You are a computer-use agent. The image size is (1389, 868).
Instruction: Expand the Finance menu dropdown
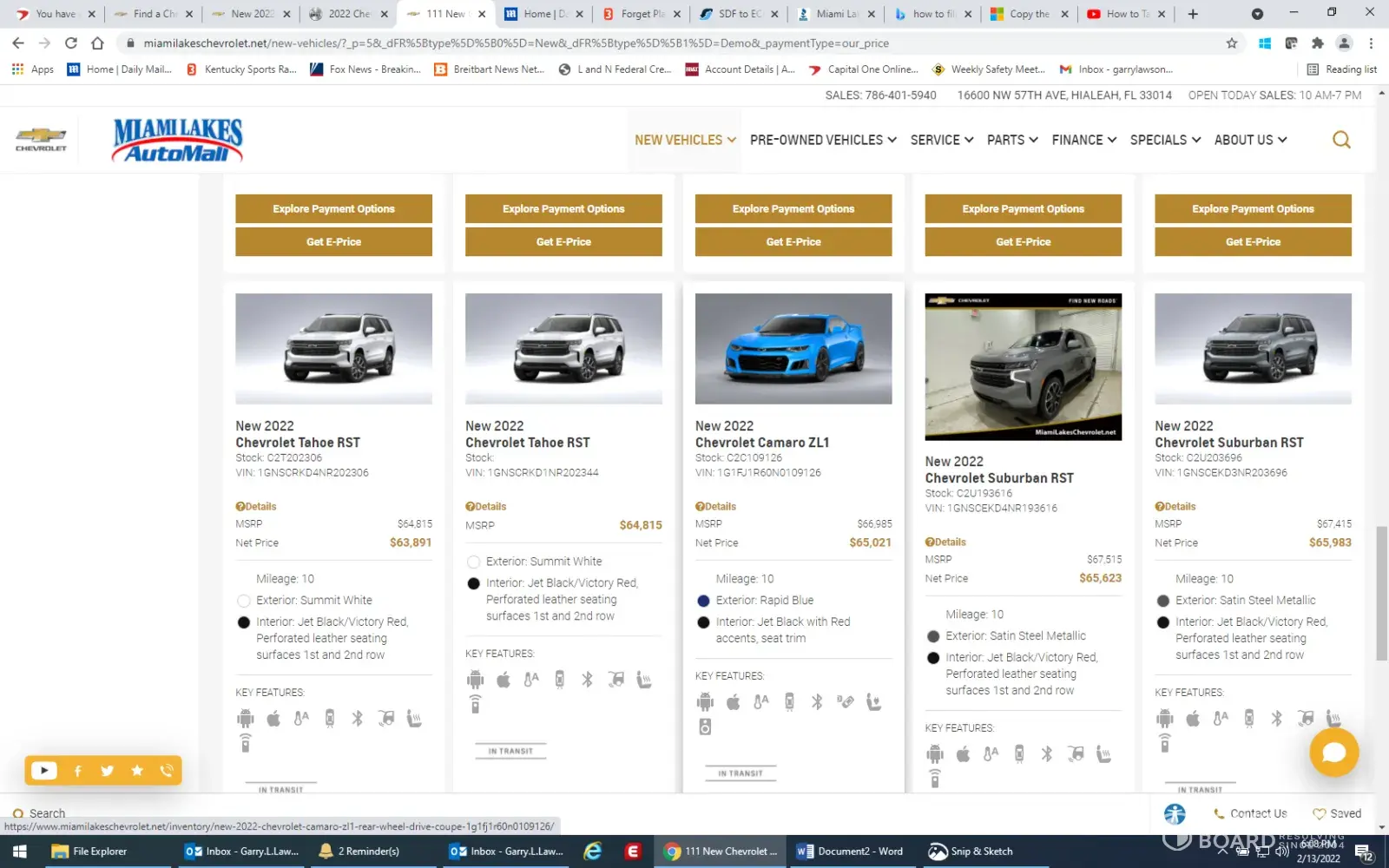tap(1083, 140)
